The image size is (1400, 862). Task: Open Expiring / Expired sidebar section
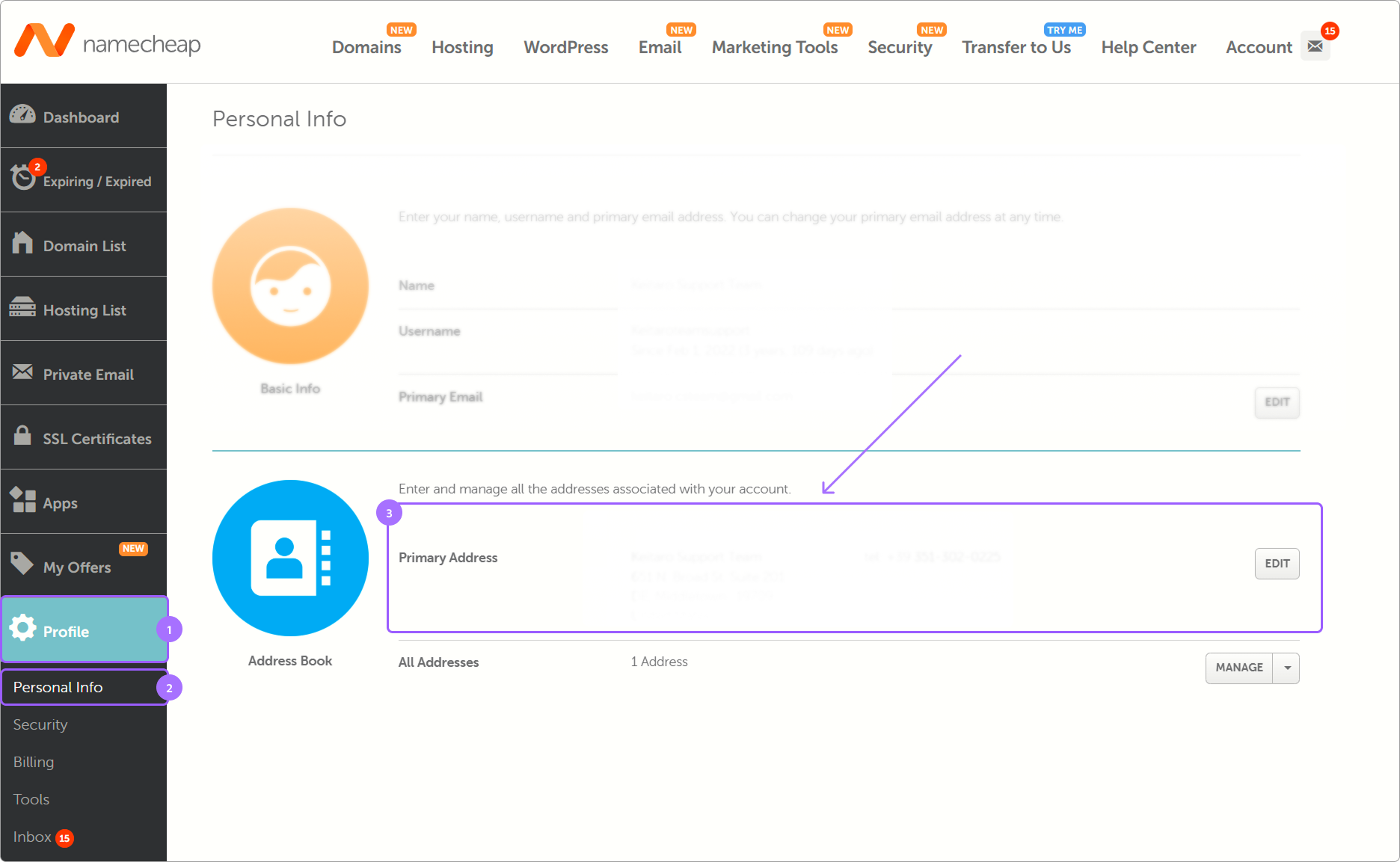tap(84, 180)
